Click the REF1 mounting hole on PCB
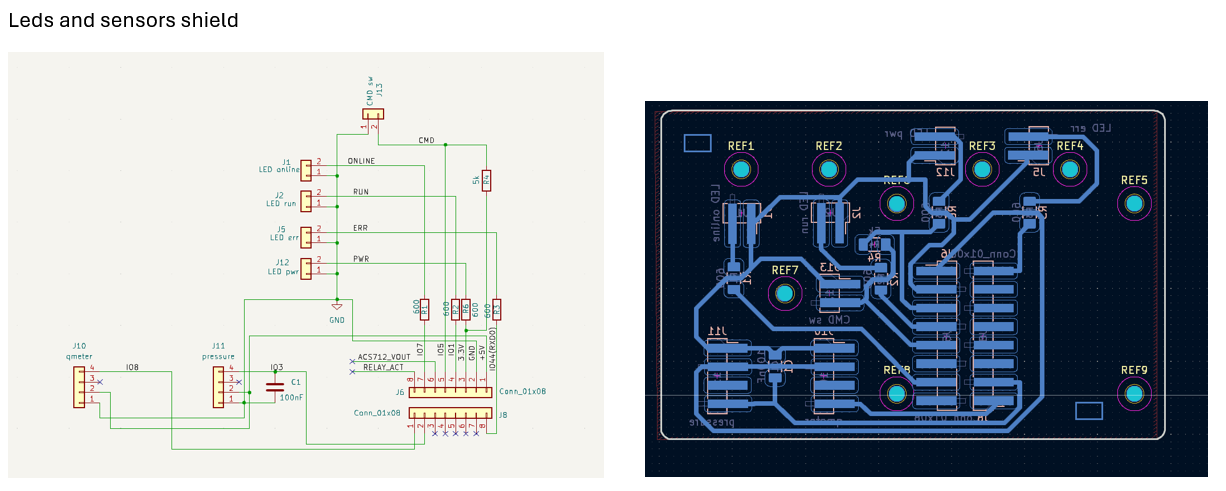The image size is (1226, 491). pos(741,171)
